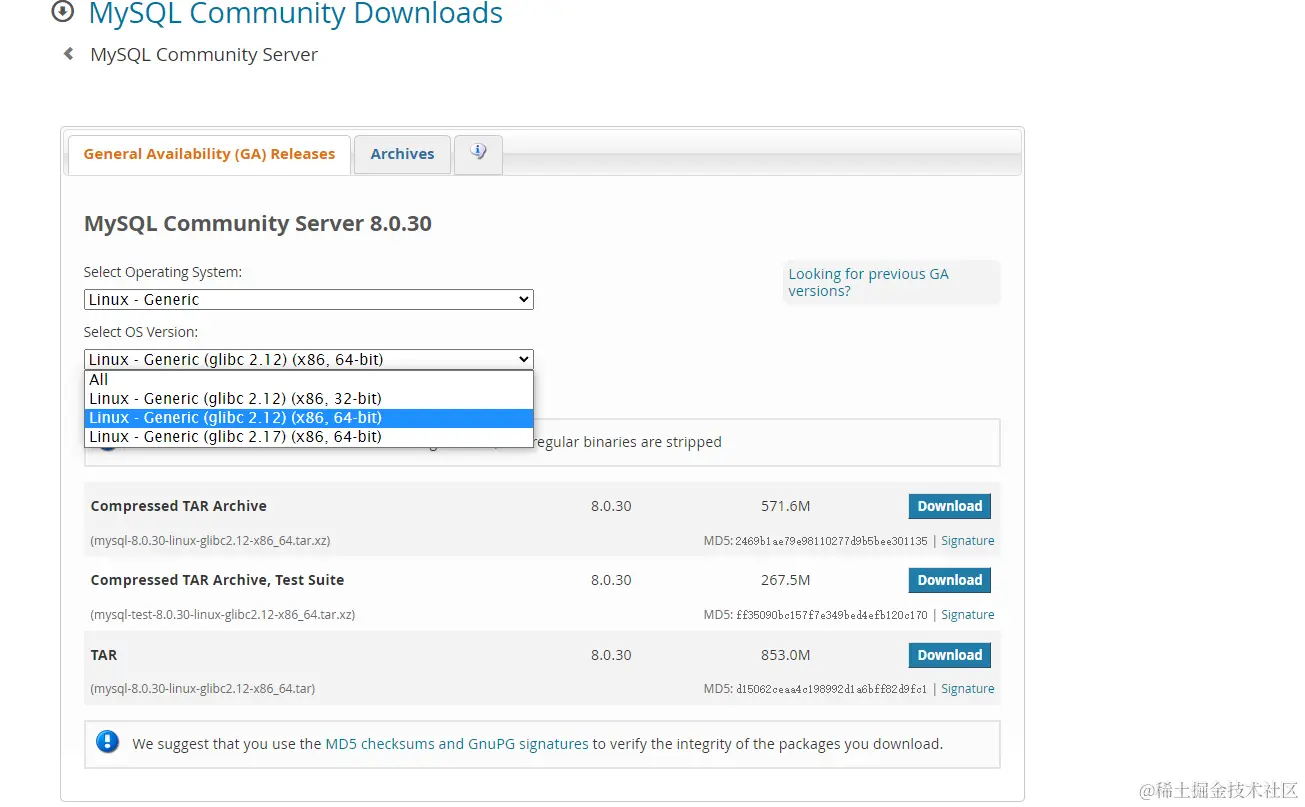The height and width of the screenshot is (807, 1305).
Task: Click the 571.6M size value
Action: click(785, 506)
